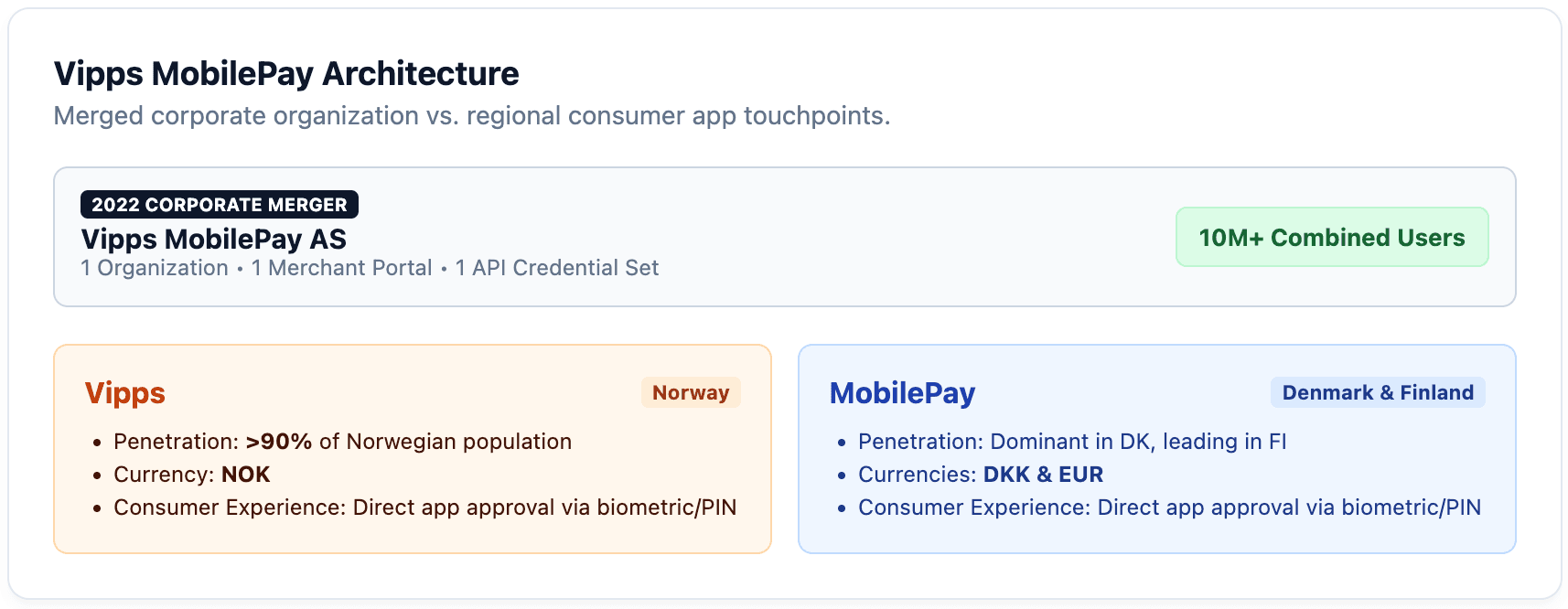Click the bold NOK currency code
Screen dimensions: 1568x609
(x=246, y=475)
